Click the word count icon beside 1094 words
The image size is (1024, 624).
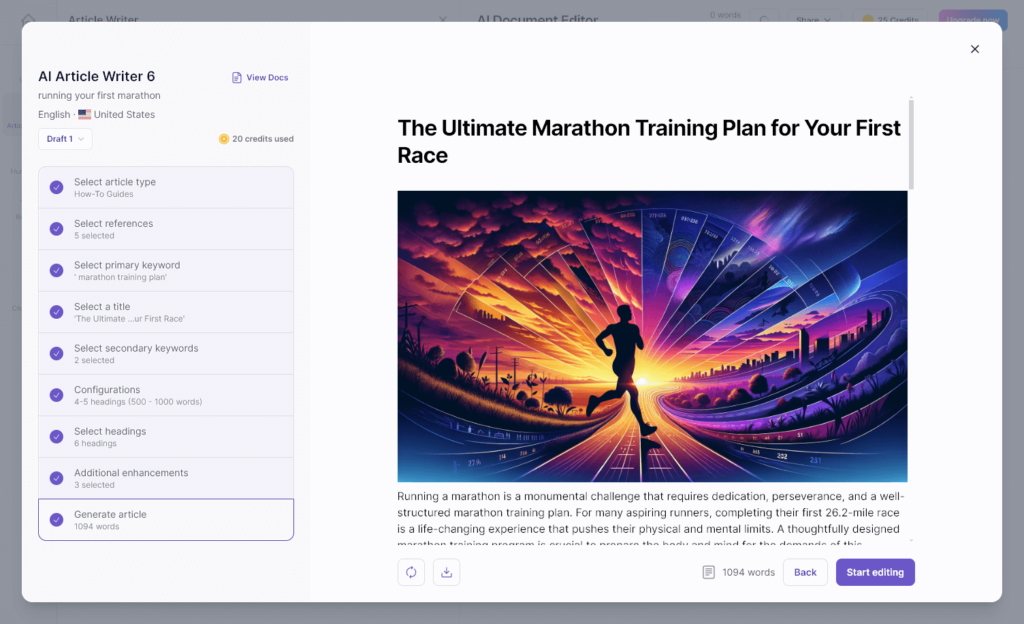coord(707,570)
